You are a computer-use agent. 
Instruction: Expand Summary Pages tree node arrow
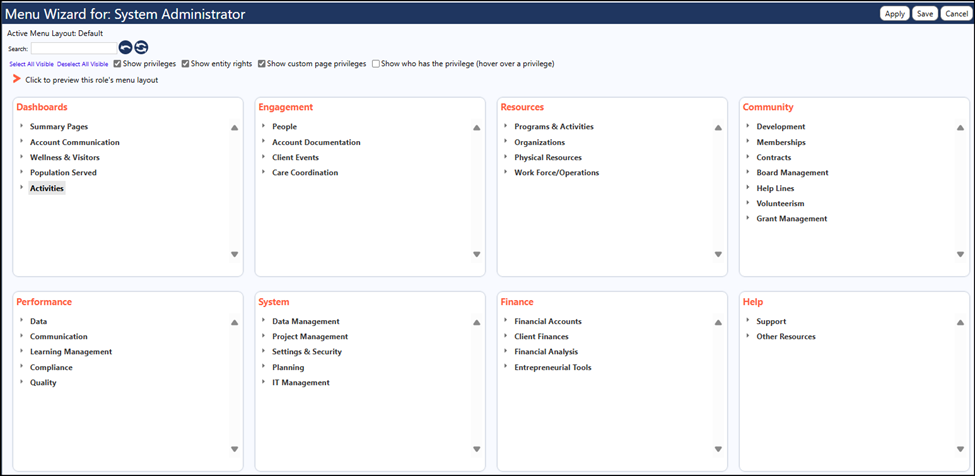click(22, 126)
